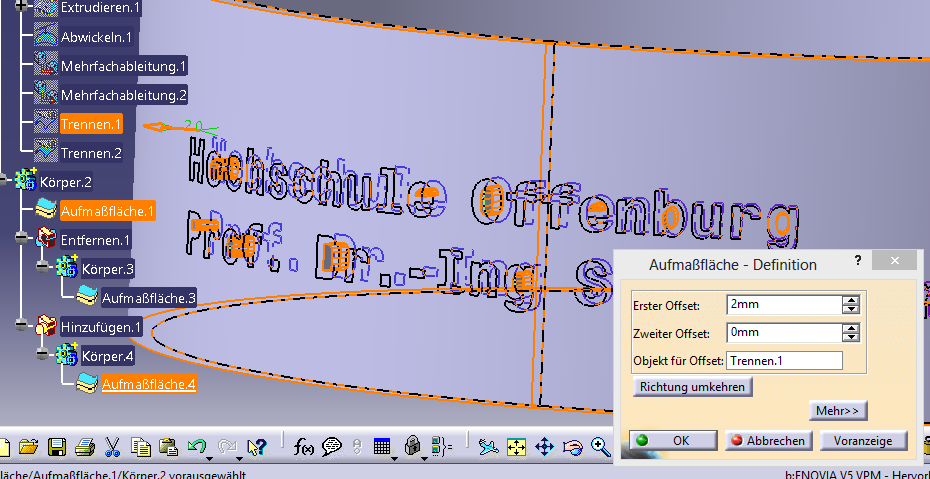Viewport: 930px width, 479px height.
Task: Undo the last action with green arrow
Action: coord(196,445)
